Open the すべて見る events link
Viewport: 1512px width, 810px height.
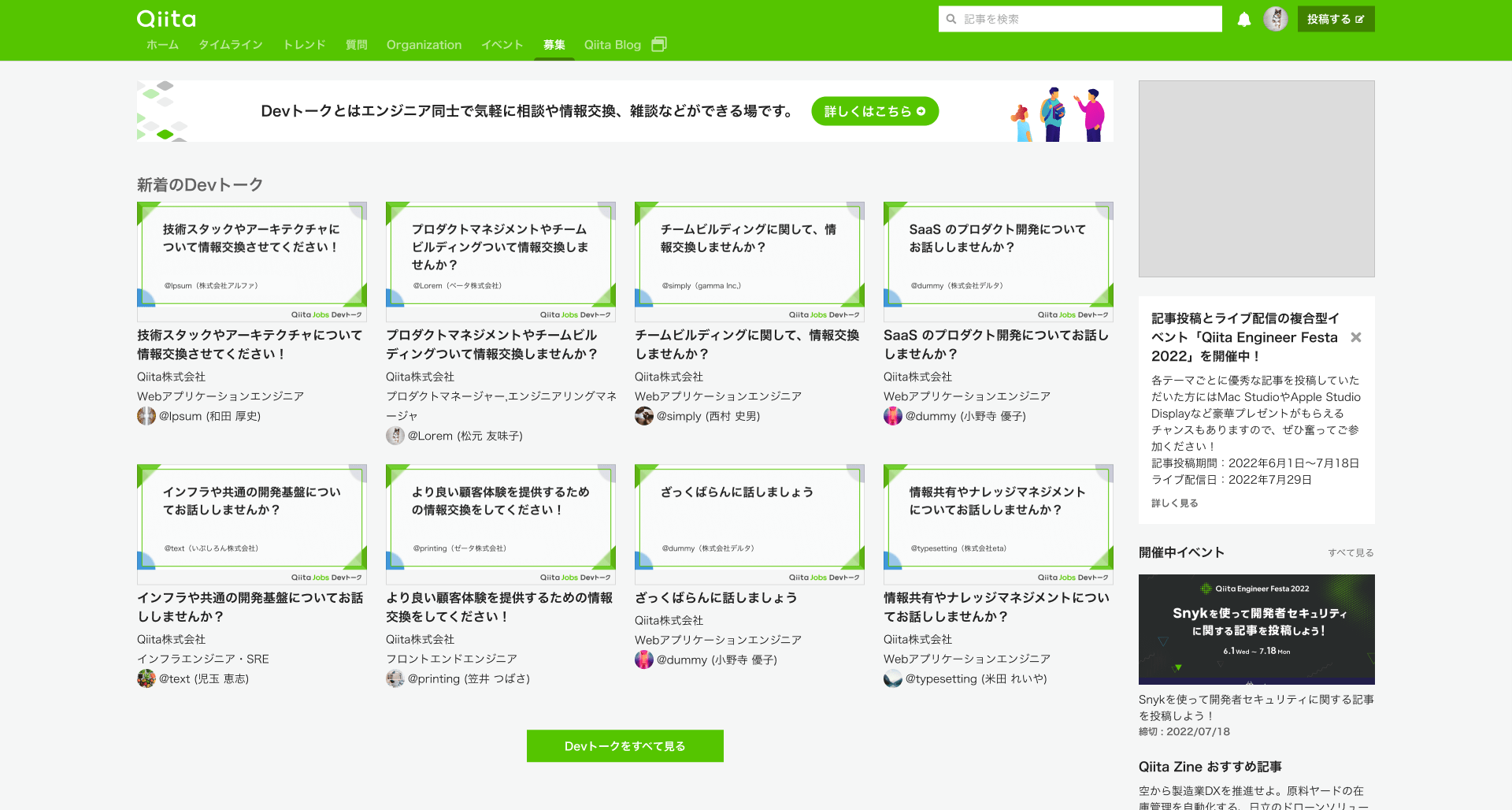click(1351, 552)
